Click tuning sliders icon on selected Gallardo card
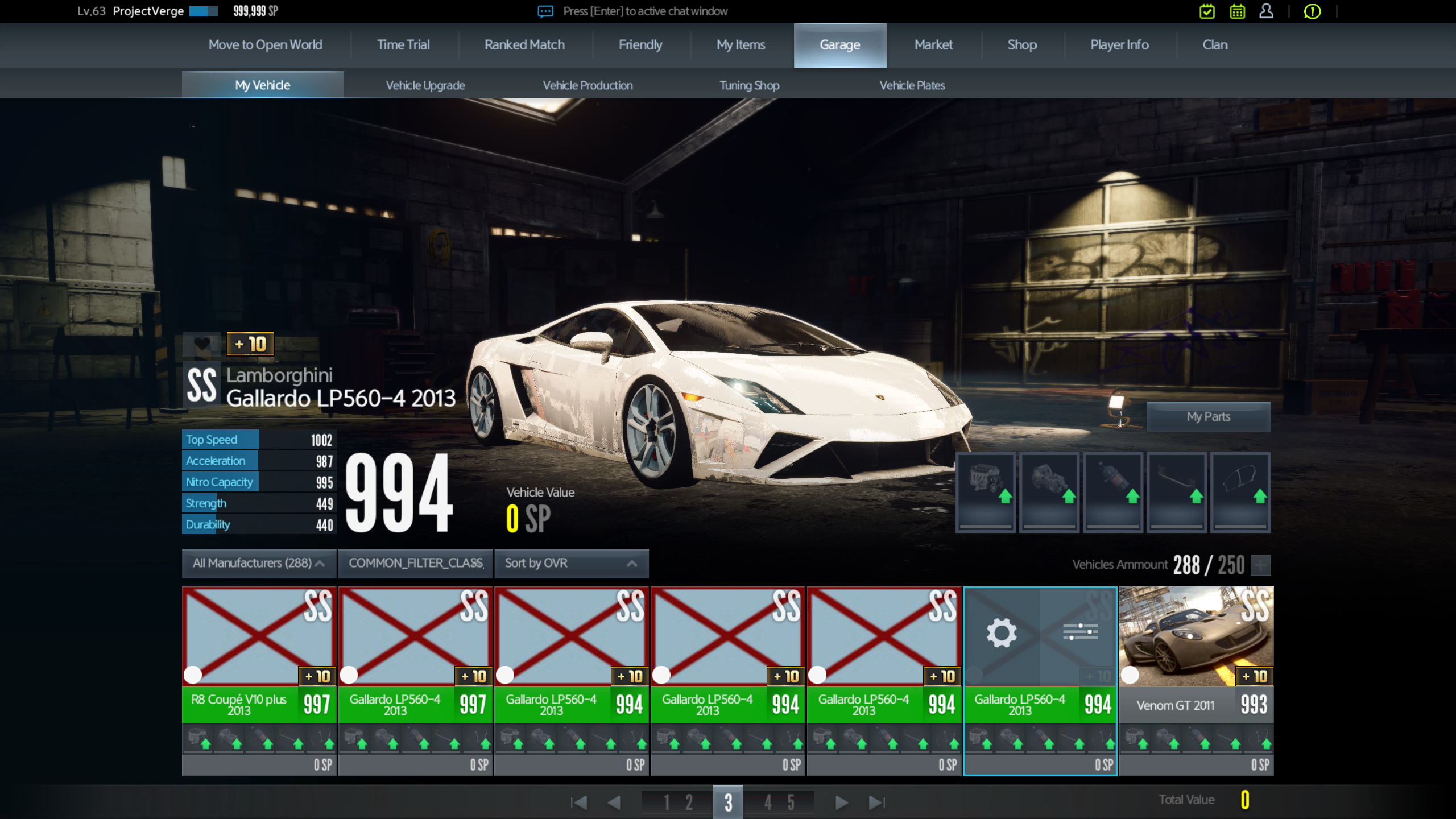The image size is (1456, 819). [x=1080, y=632]
